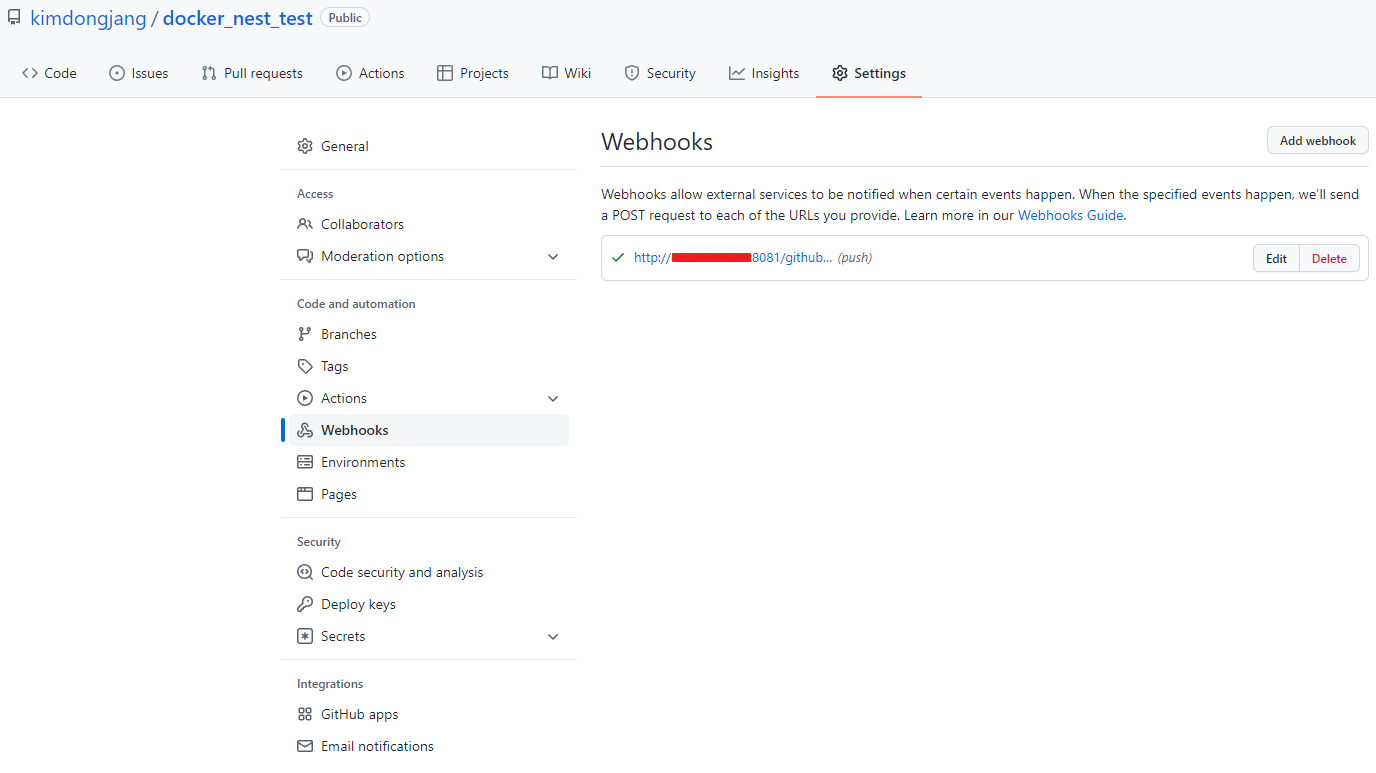Viewport: 1376px width, 773px height.
Task: Click the Wiki book icon
Action: click(x=550, y=73)
